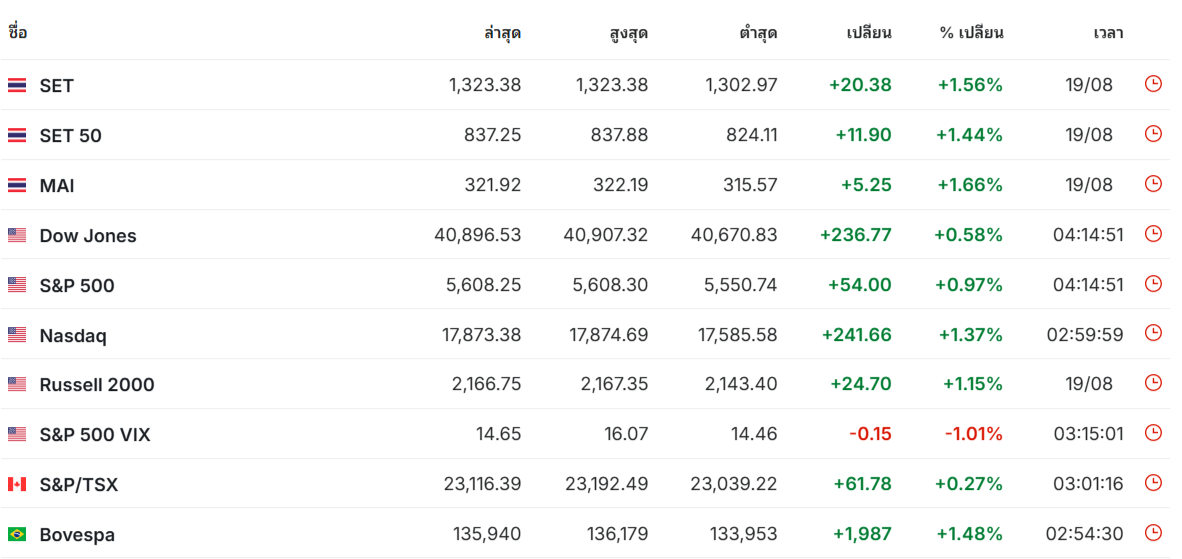Sort by the ล่าสุด column header
Viewport: 1182px width, 559px height.
[502, 33]
